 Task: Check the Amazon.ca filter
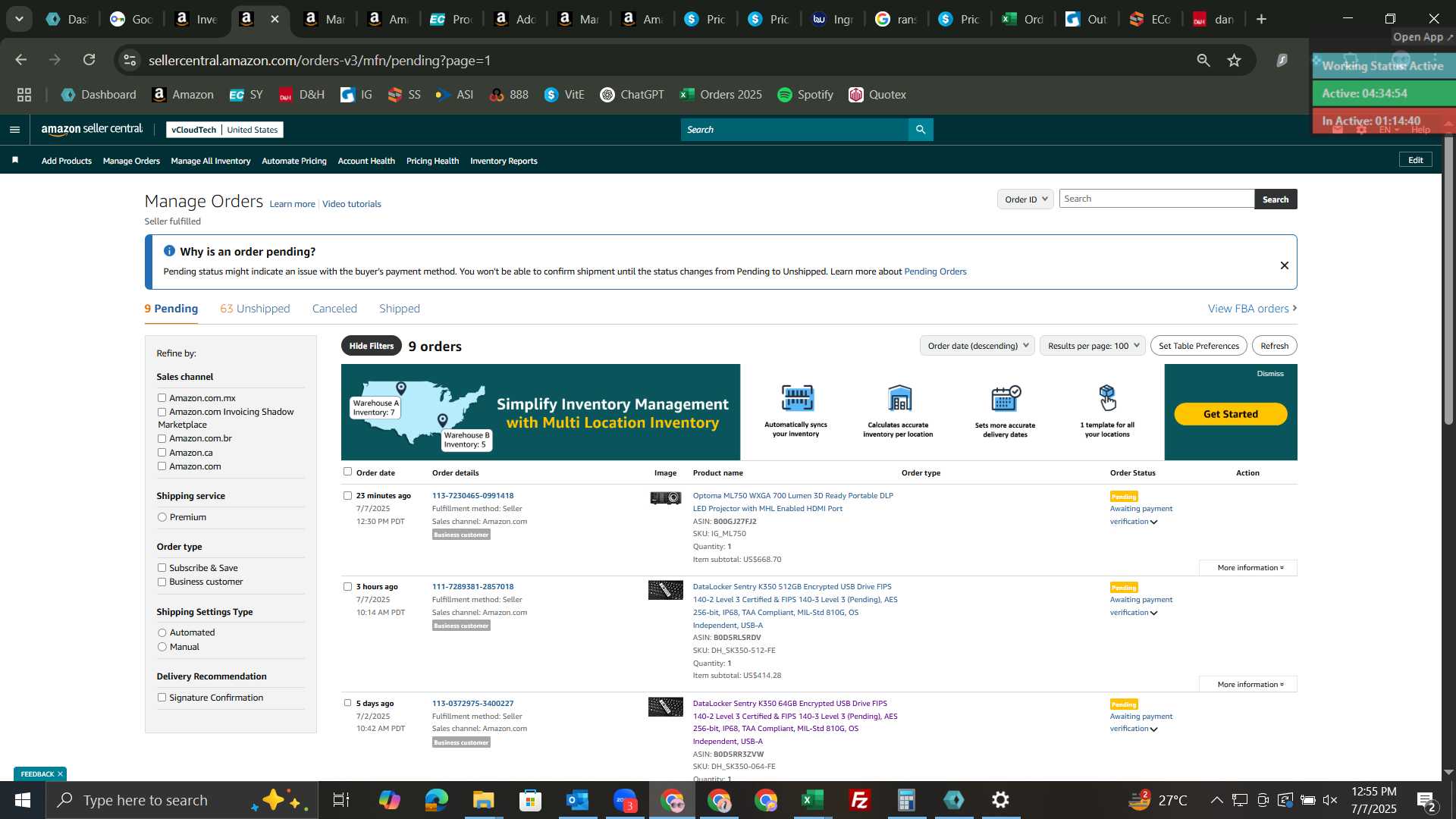point(162,453)
